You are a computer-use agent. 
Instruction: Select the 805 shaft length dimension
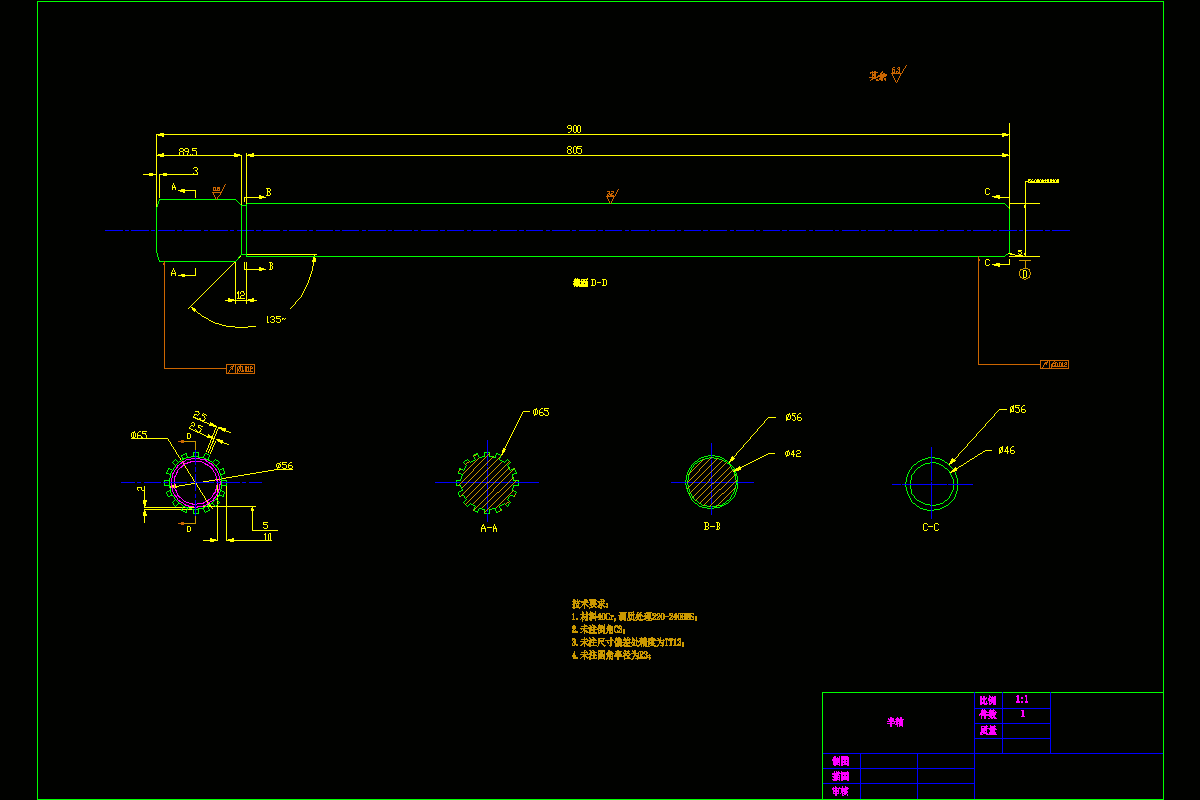coord(574,150)
